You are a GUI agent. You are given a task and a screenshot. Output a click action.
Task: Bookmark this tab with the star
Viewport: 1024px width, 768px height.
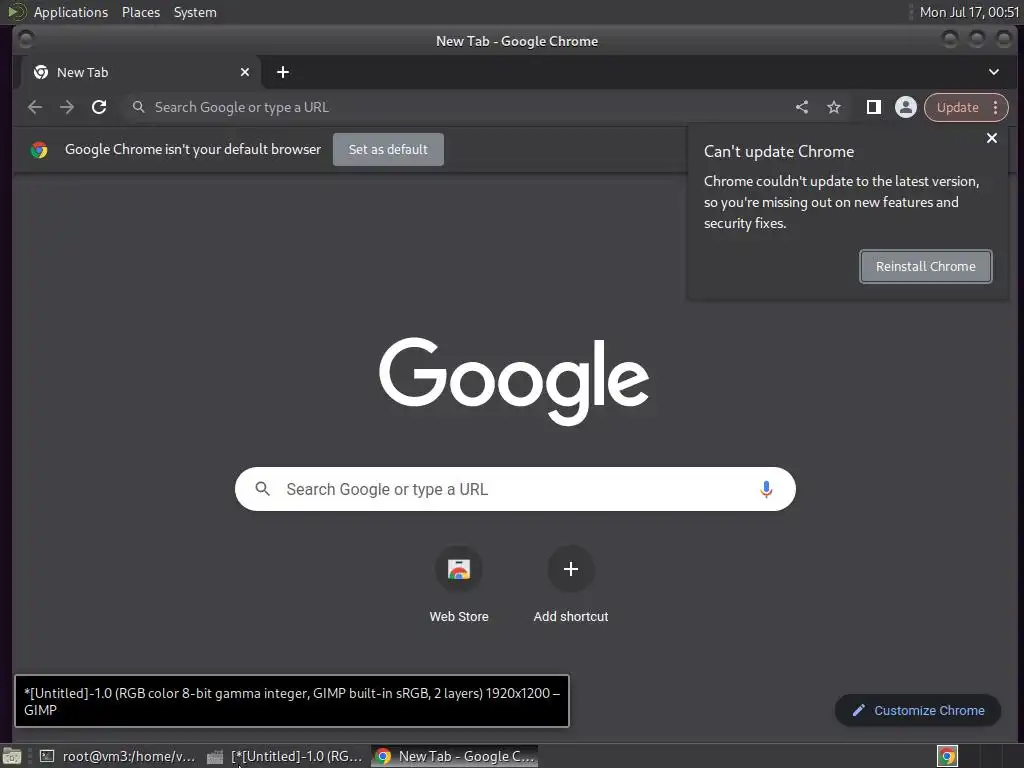pyautogui.click(x=834, y=107)
